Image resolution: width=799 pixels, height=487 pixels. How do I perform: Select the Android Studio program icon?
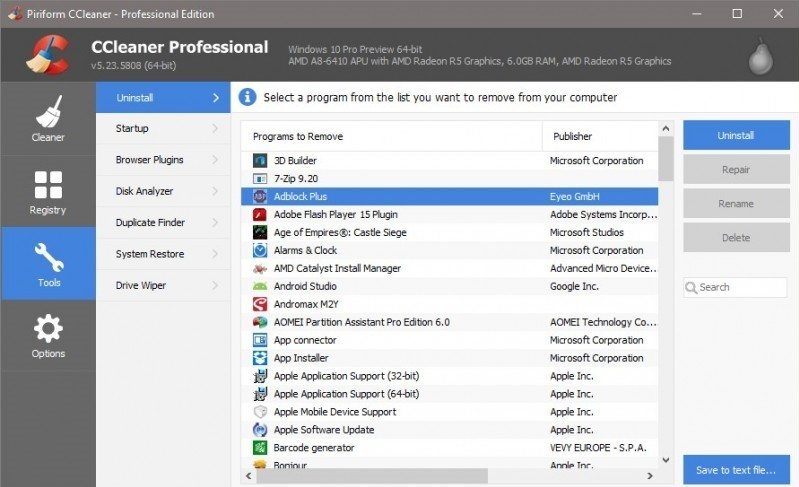(260, 286)
